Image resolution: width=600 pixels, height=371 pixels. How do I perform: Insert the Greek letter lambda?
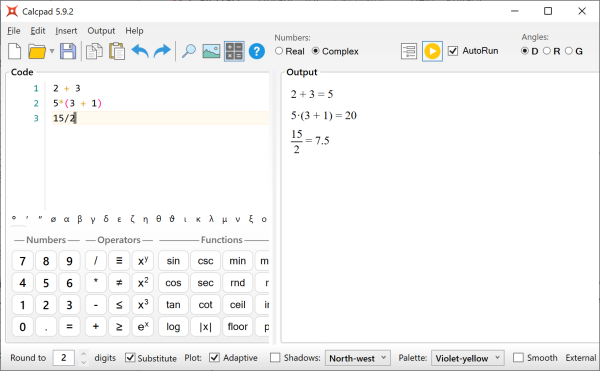[211, 219]
